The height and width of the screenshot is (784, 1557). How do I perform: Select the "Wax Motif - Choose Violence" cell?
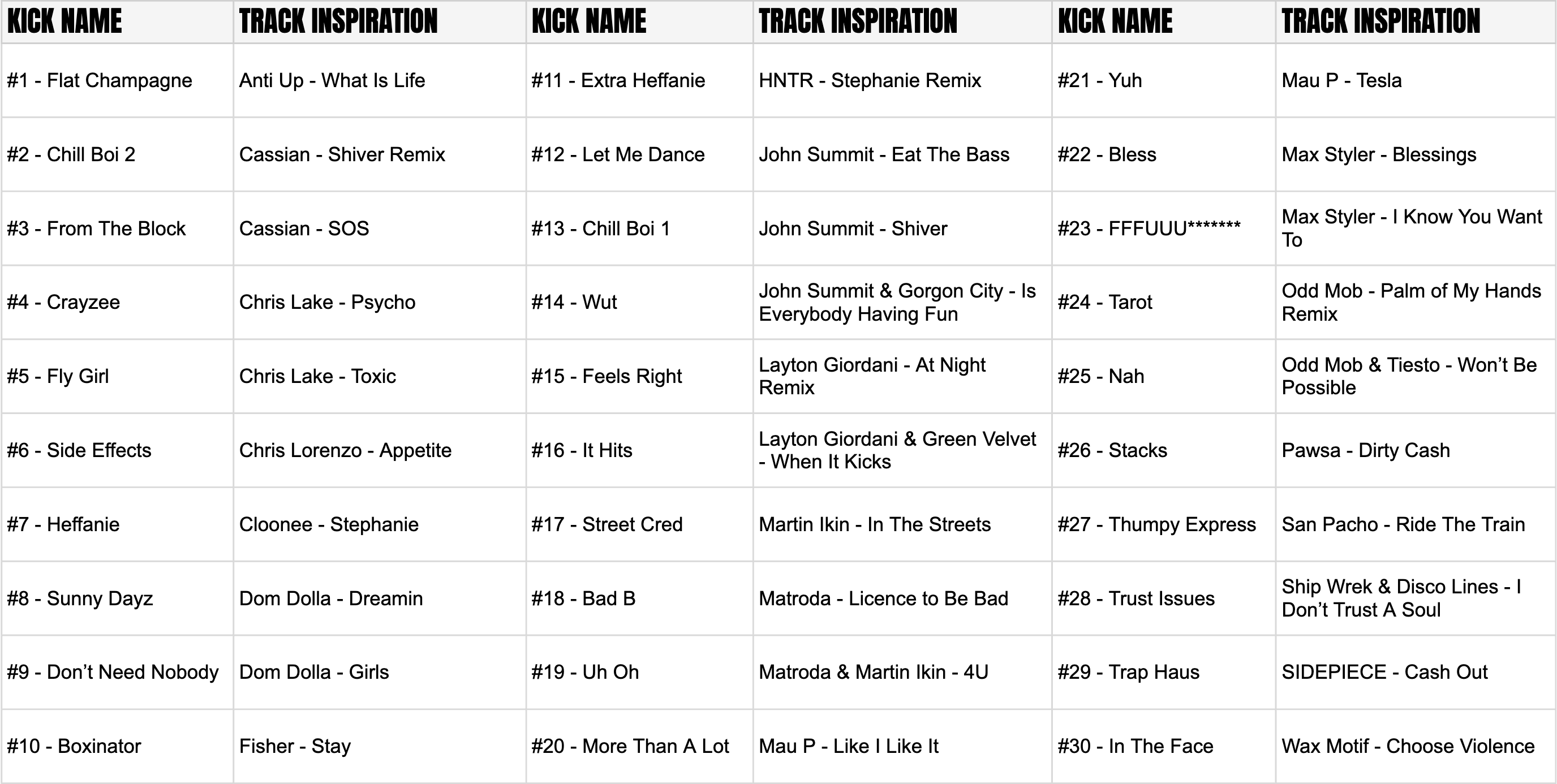pos(1408,746)
